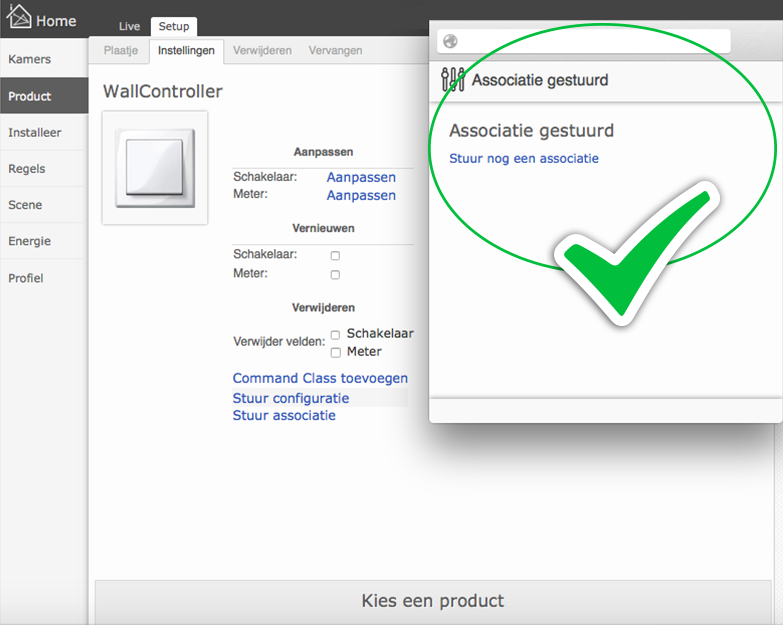
Task: Tick Vernieuwen checkbox for Meter
Action: pos(335,275)
